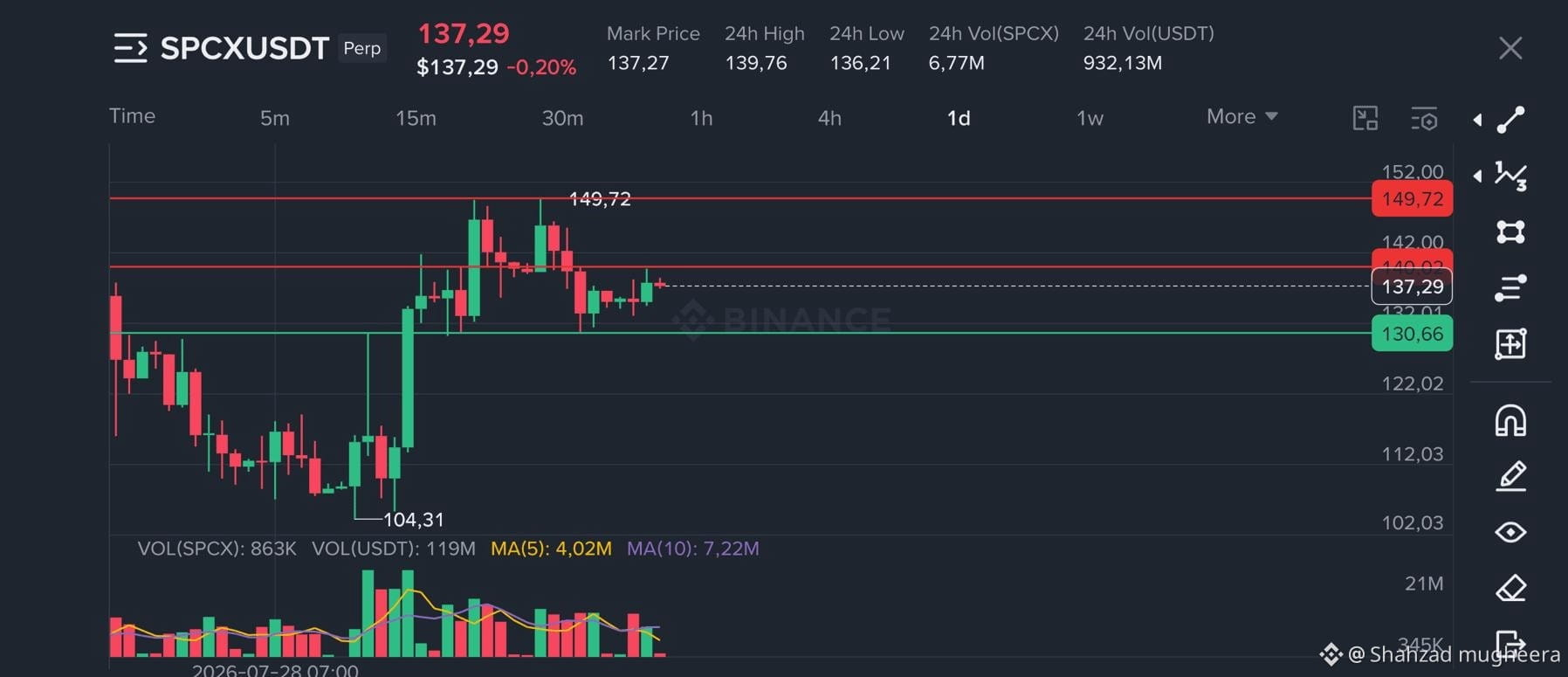Click the VOL(USDT): 119M label
The width and height of the screenshot is (1568, 677).
coord(394,549)
